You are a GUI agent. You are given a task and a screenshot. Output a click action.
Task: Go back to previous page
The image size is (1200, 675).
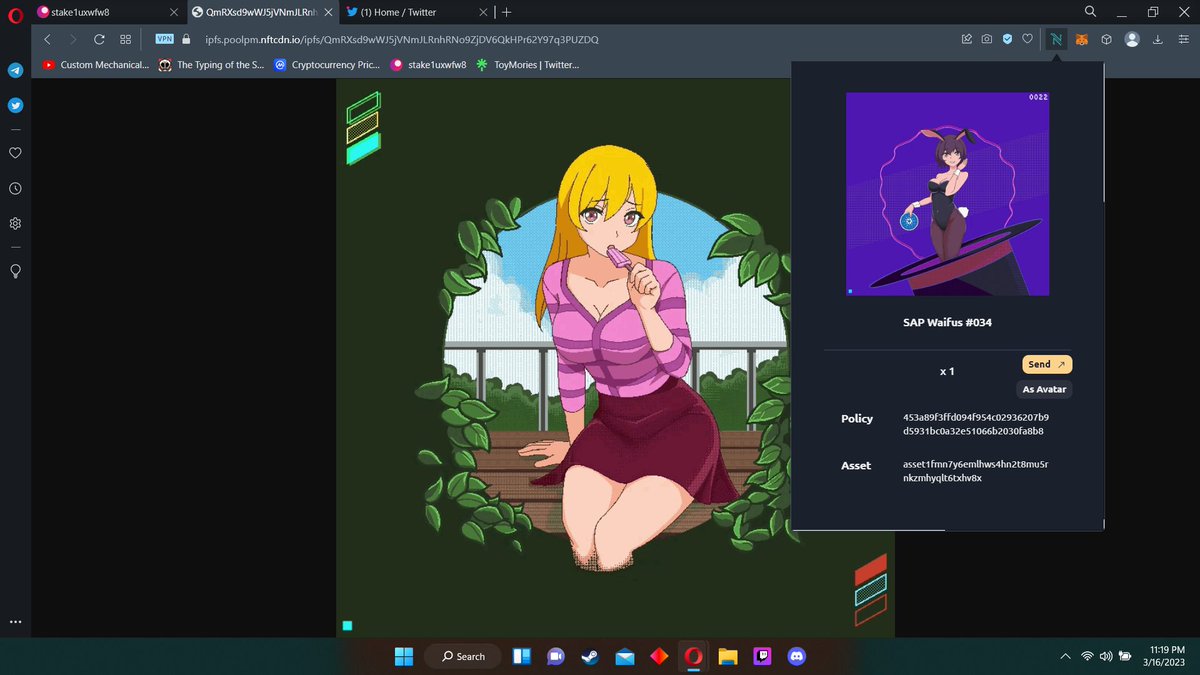pos(47,39)
